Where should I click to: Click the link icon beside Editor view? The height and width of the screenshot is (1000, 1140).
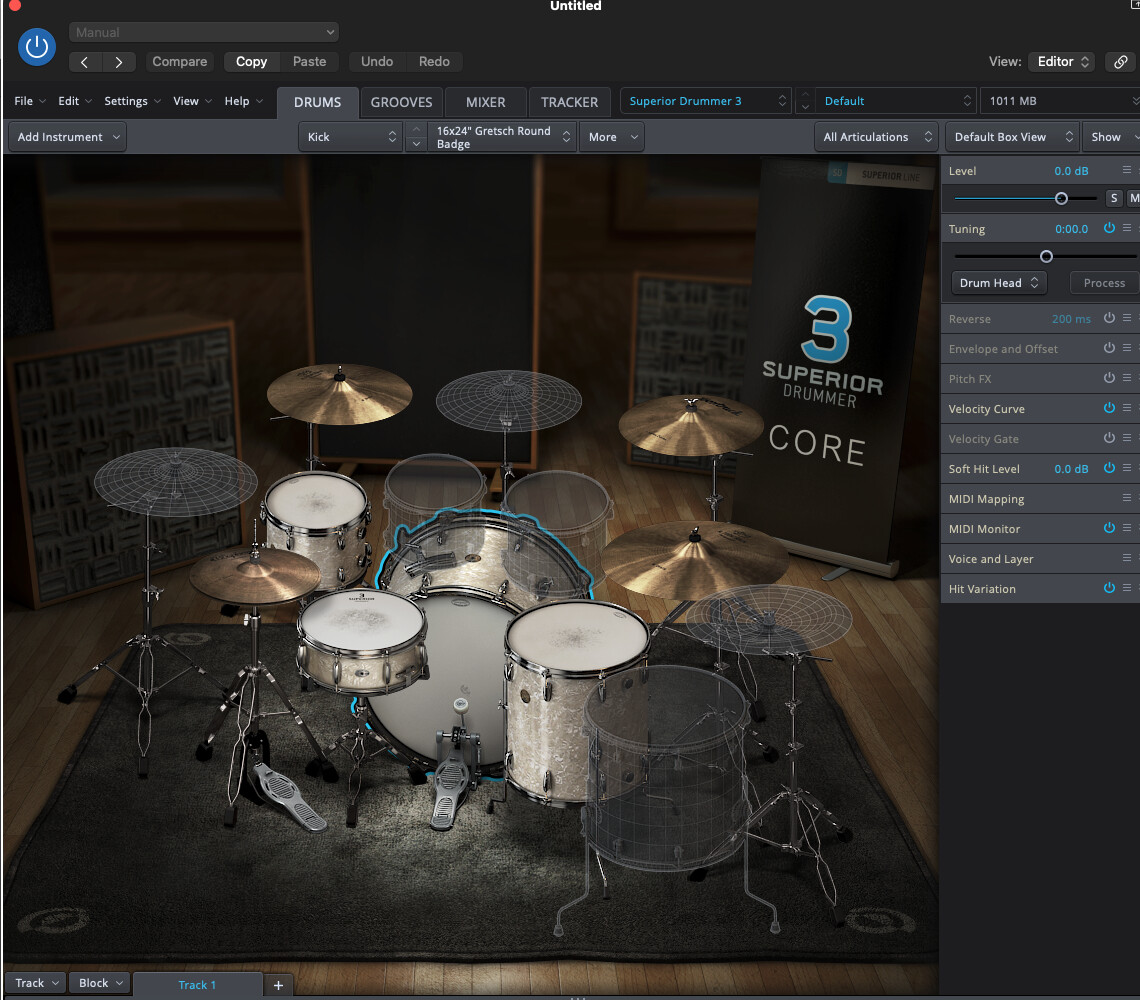click(1120, 62)
